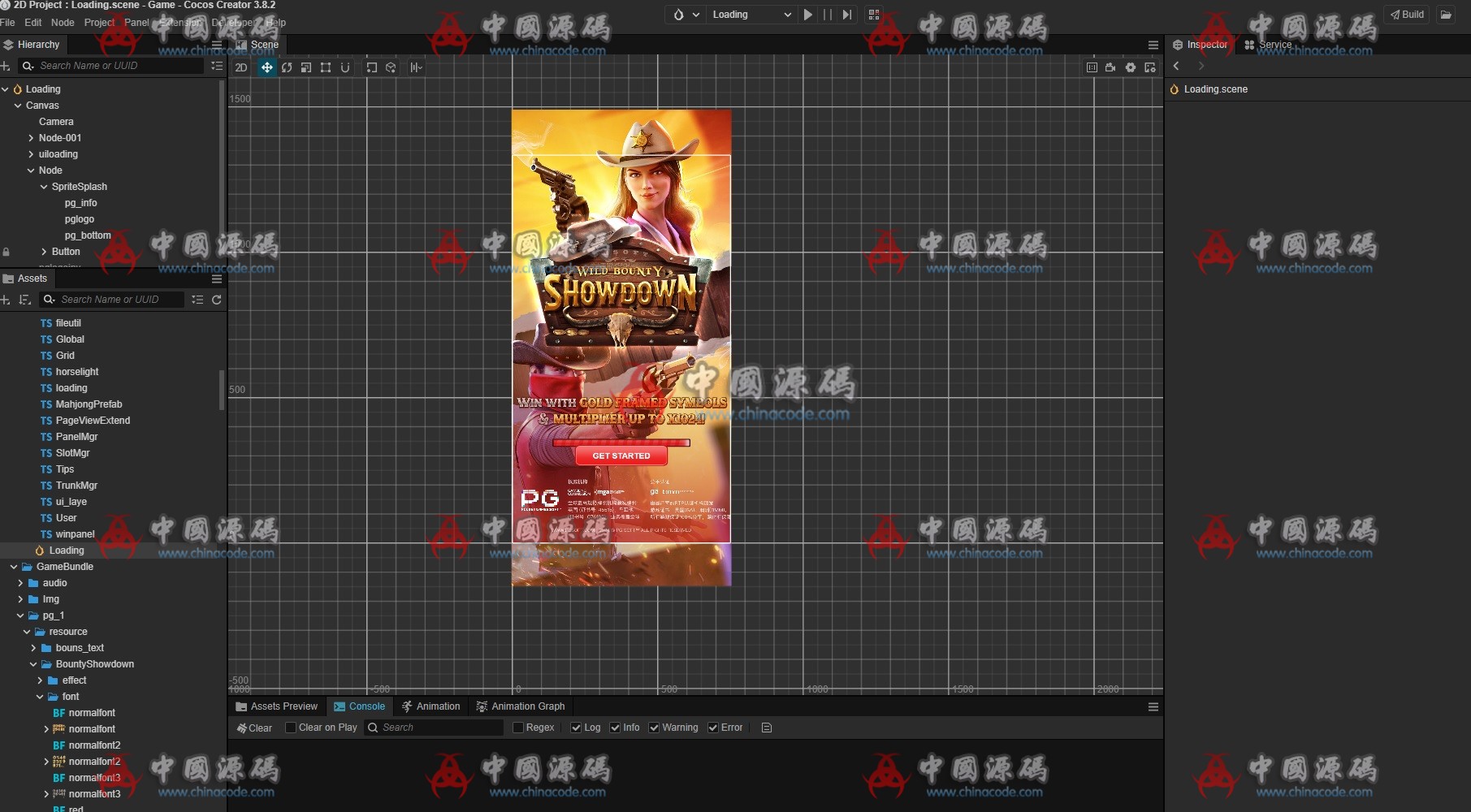Expand the Node-001 hierarchy node
Viewport: 1471px width, 812px height.
tap(31, 138)
